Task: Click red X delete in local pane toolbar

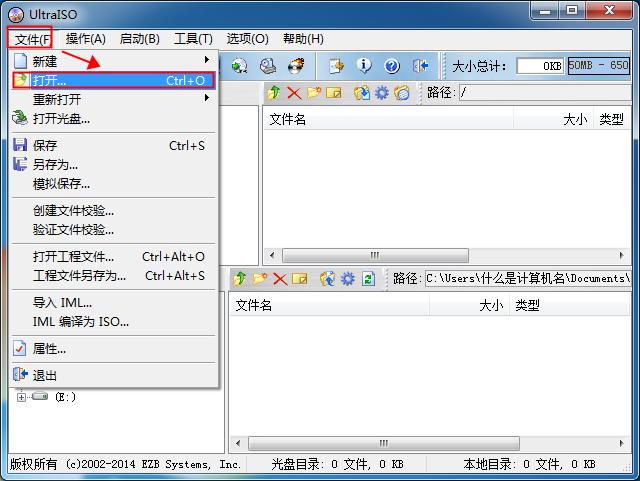Action: (280, 279)
